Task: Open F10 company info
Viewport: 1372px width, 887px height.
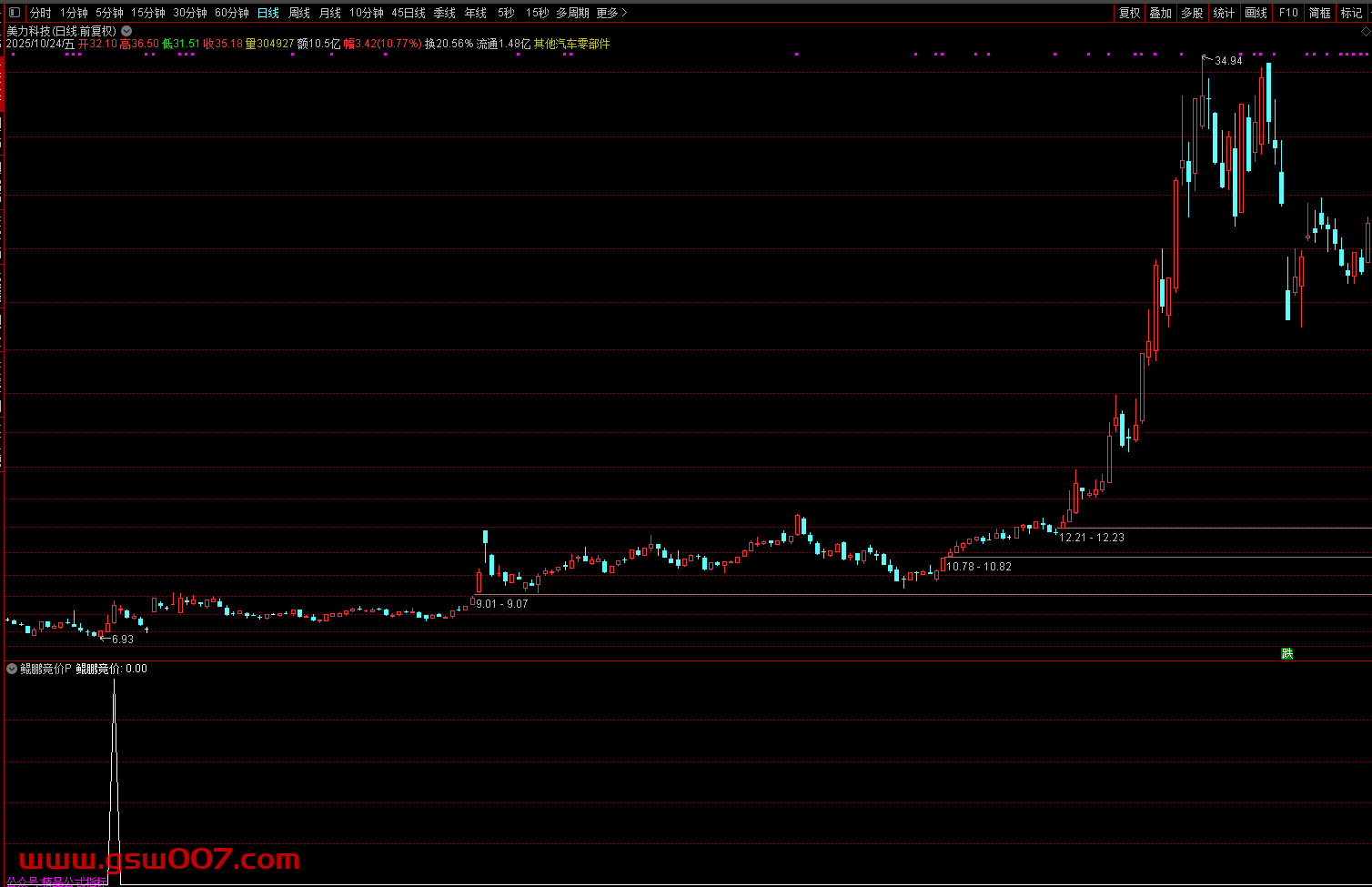Action: click(x=1287, y=13)
